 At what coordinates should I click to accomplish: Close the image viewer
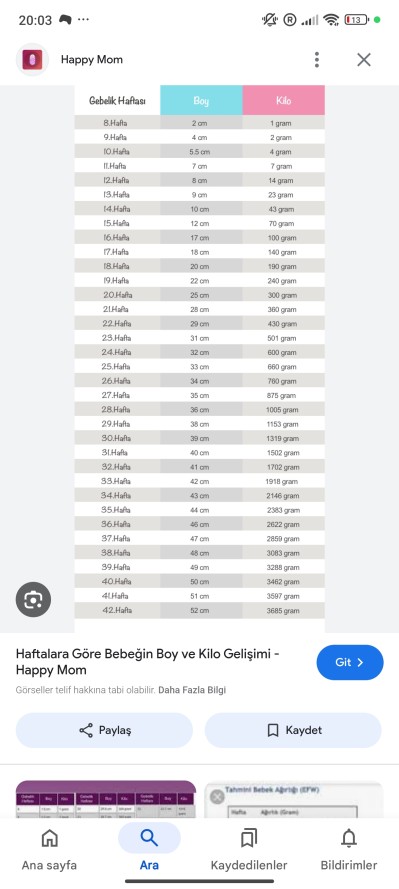pos(364,60)
